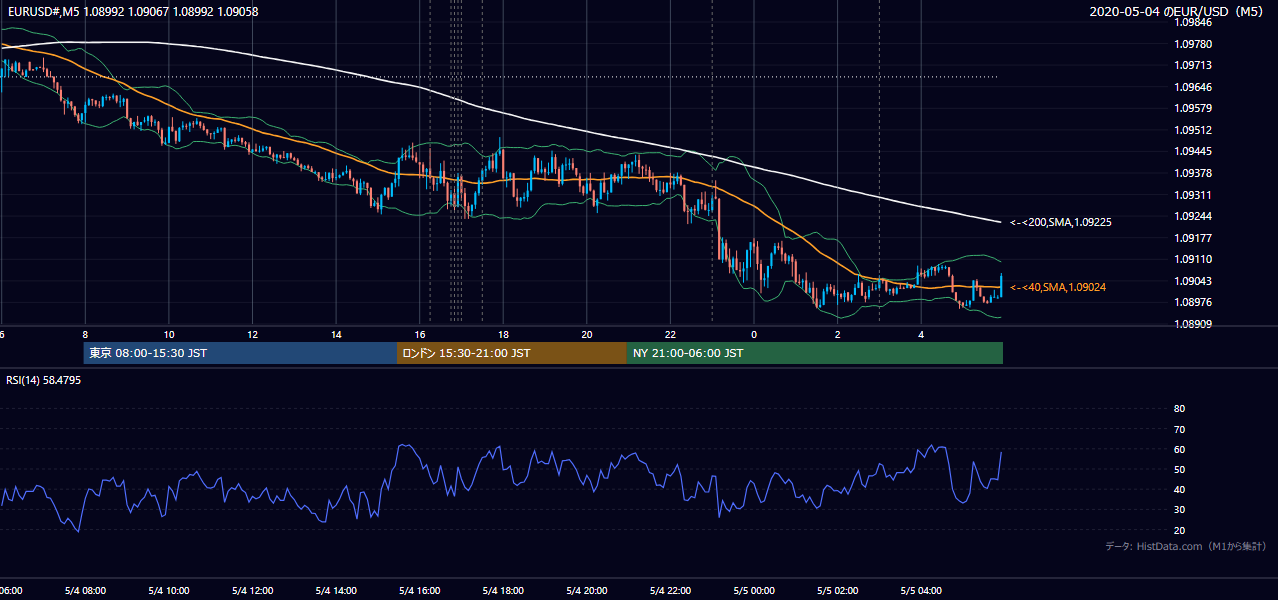Click the 5/4 08:00 bottom time label
The image size is (1278, 600).
click(x=85, y=591)
